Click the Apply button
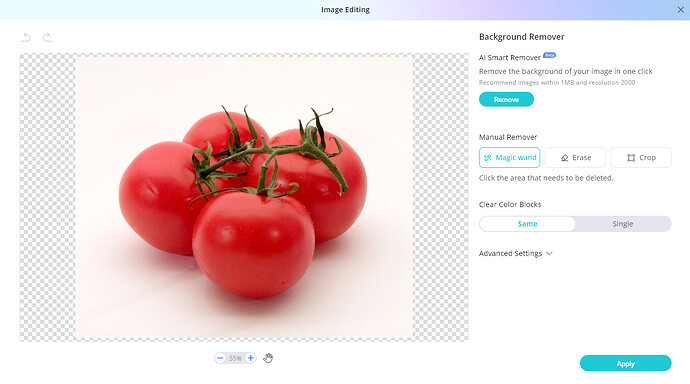 pos(625,363)
